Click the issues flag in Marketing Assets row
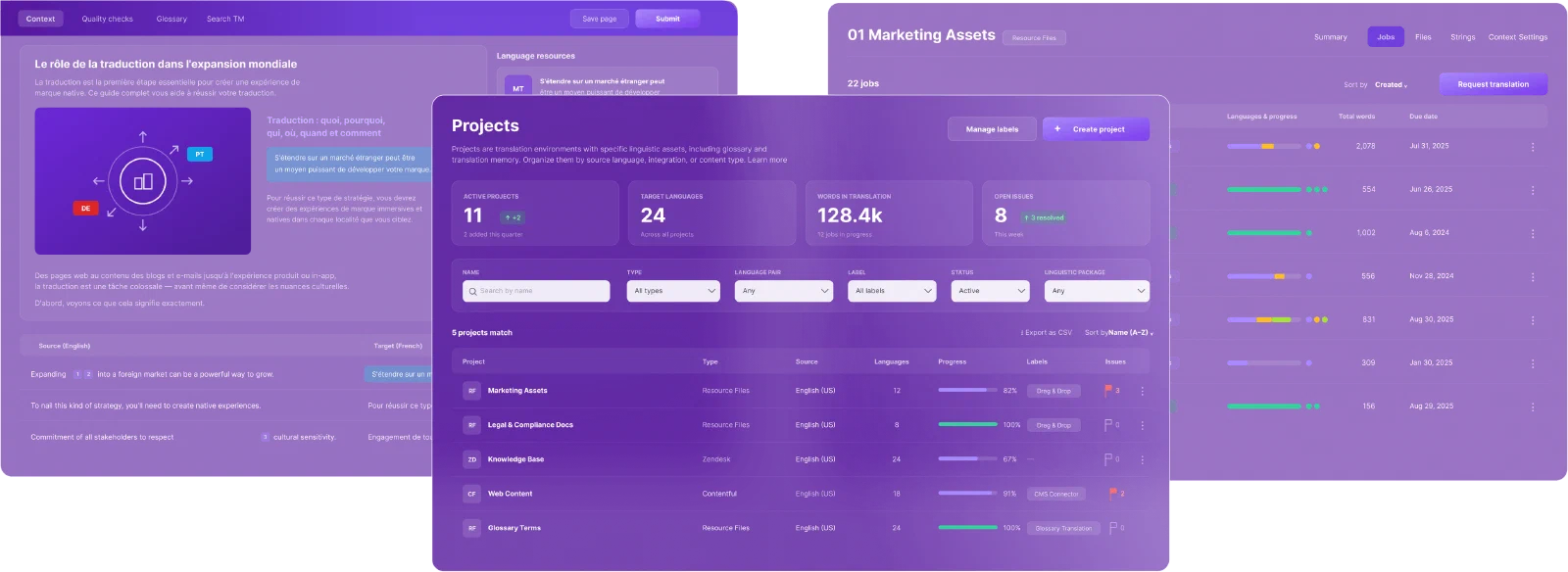This screenshot has width=1568, height=572. [1108, 390]
